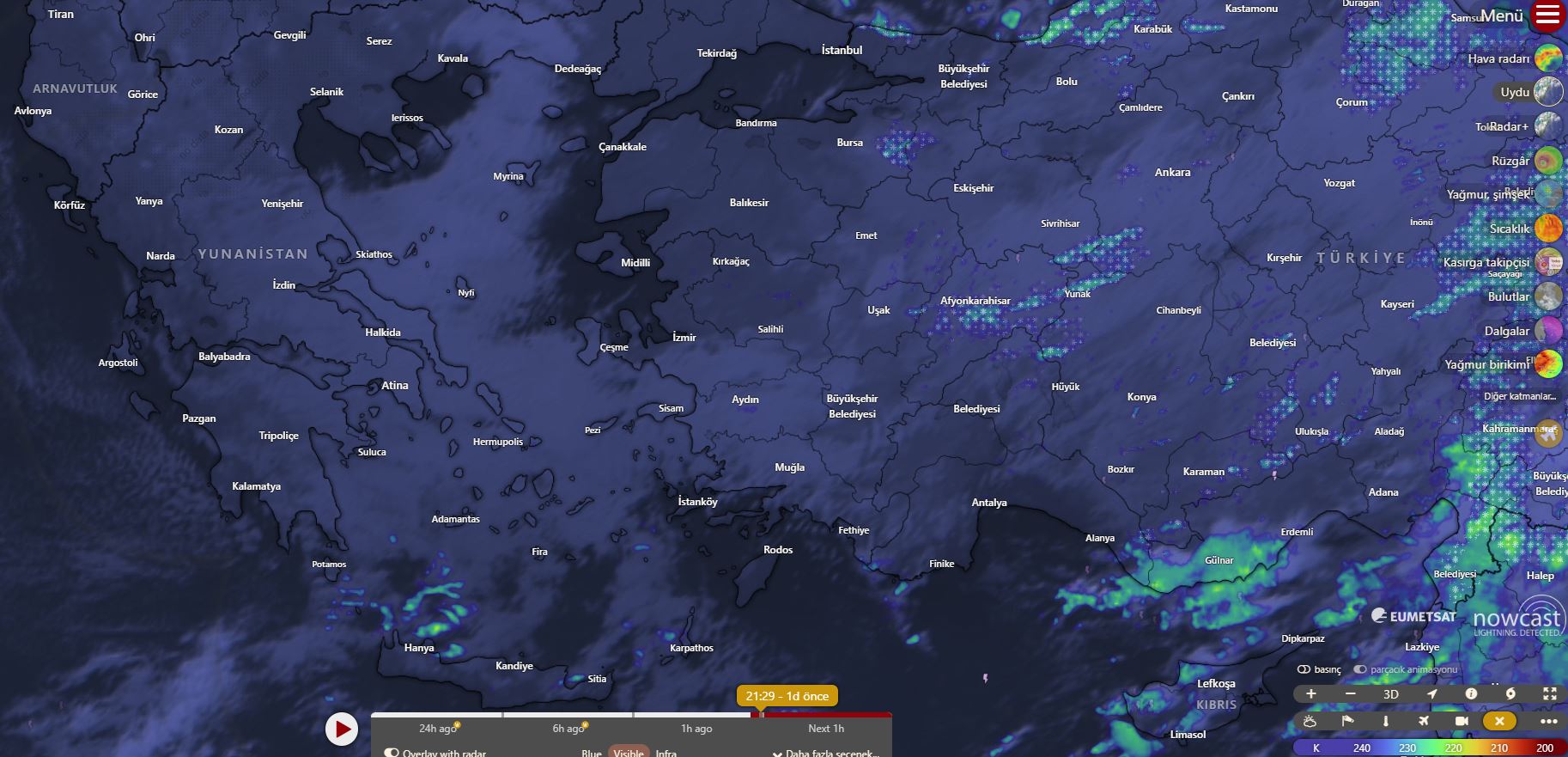
Task: Jump to 6h ago on timeline
Action: point(569,729)
